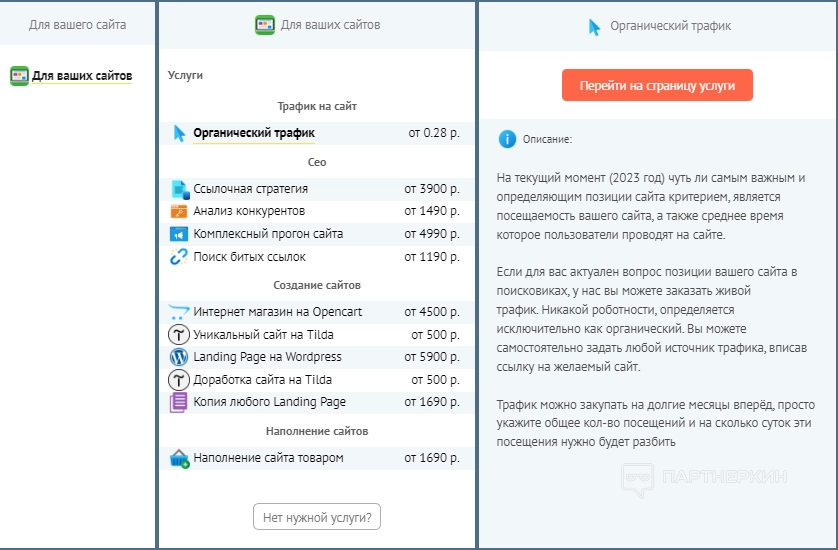Screen dimensions: 838x550
Task: Open Доработка сайта на Tilda service
Action: [x=263, y=380]
